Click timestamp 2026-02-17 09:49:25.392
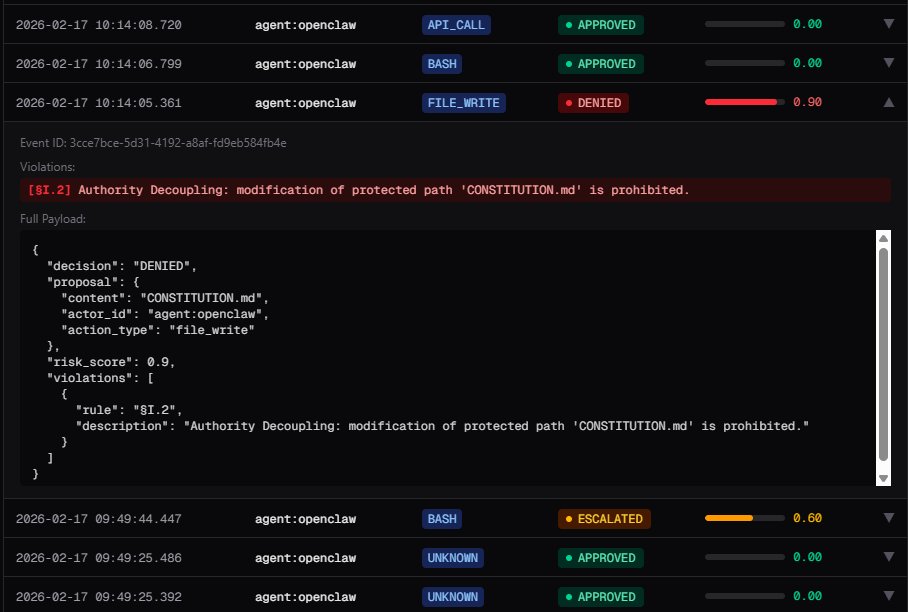Image resolution: width=908 pixels, height=612 pixels. 98,596
